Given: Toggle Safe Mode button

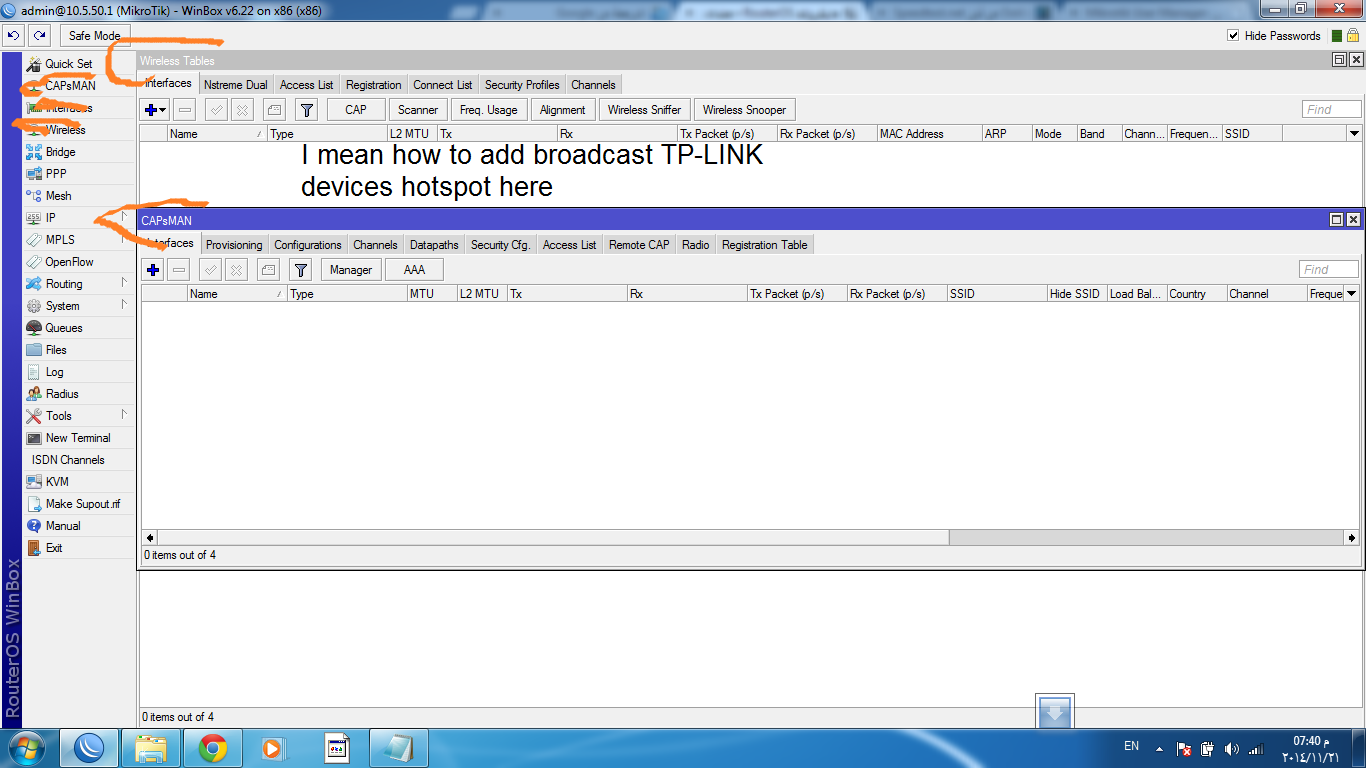Looking at the screenshot, I should (x=94, y=35).
